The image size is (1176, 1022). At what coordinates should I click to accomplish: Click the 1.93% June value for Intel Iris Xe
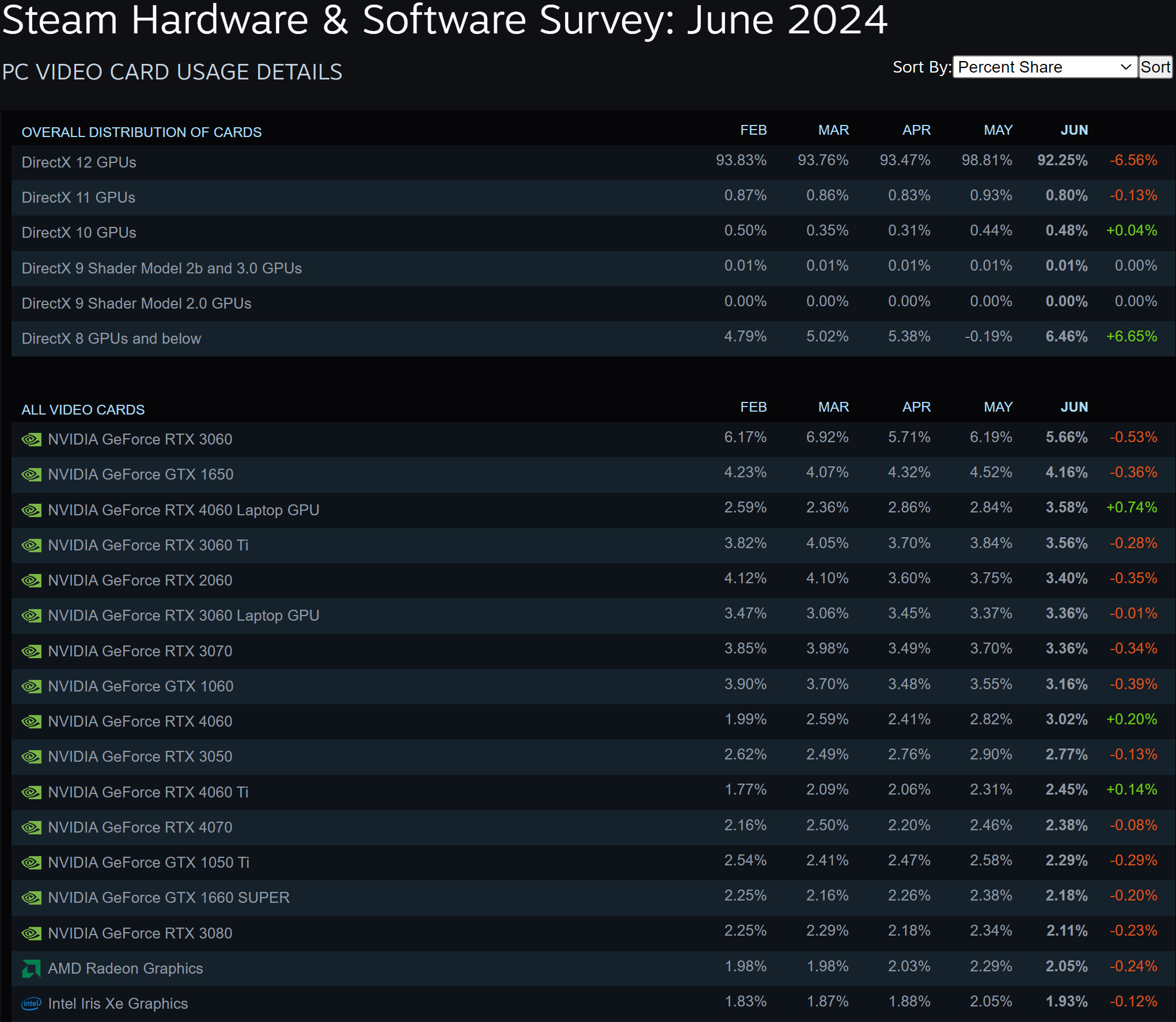(x=1067, y=1001)
